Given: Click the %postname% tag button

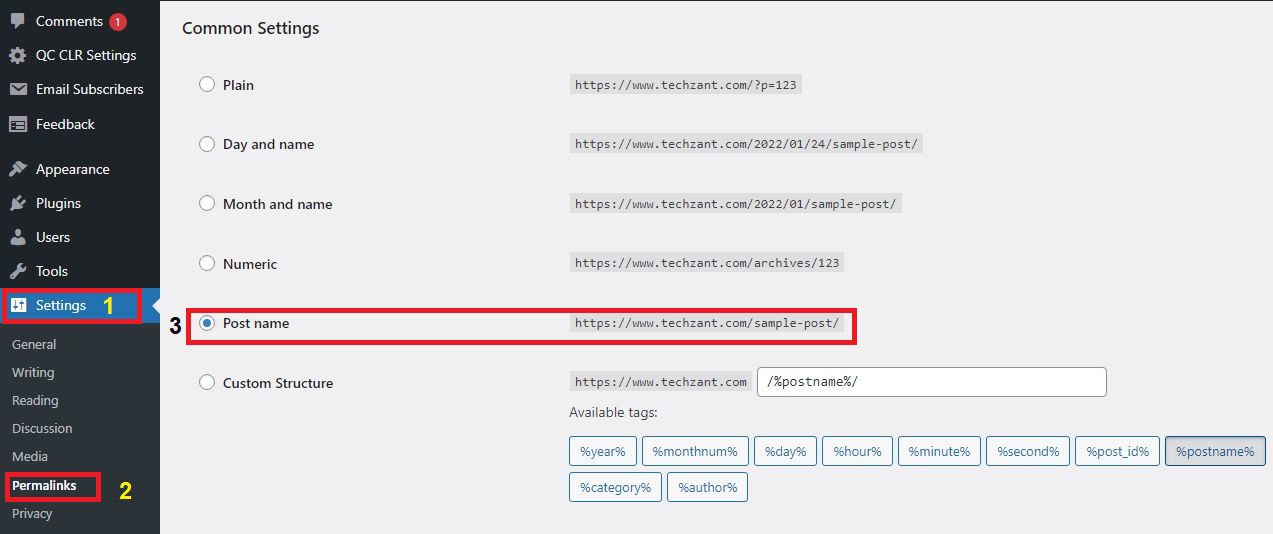Looking at the screenshot, I should coord(1215,451).
